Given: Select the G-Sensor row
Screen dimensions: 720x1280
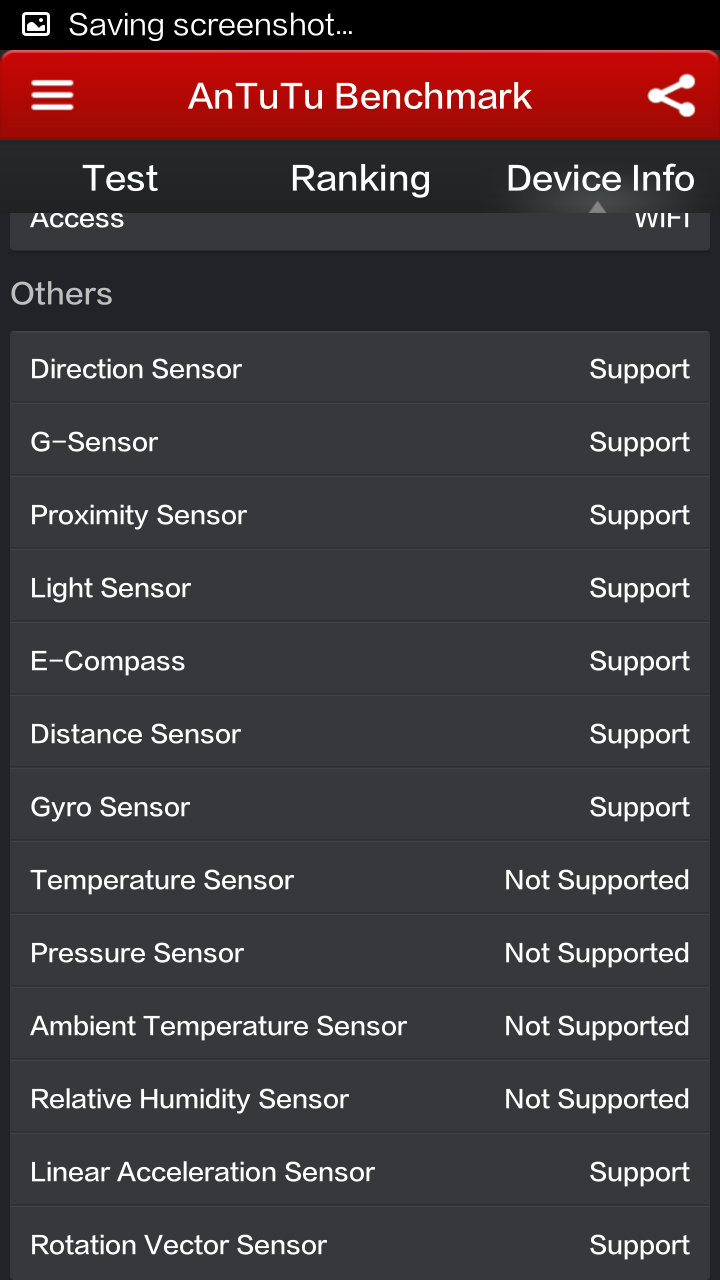Looking at the screenshot, I should click(x=360, y=441).
